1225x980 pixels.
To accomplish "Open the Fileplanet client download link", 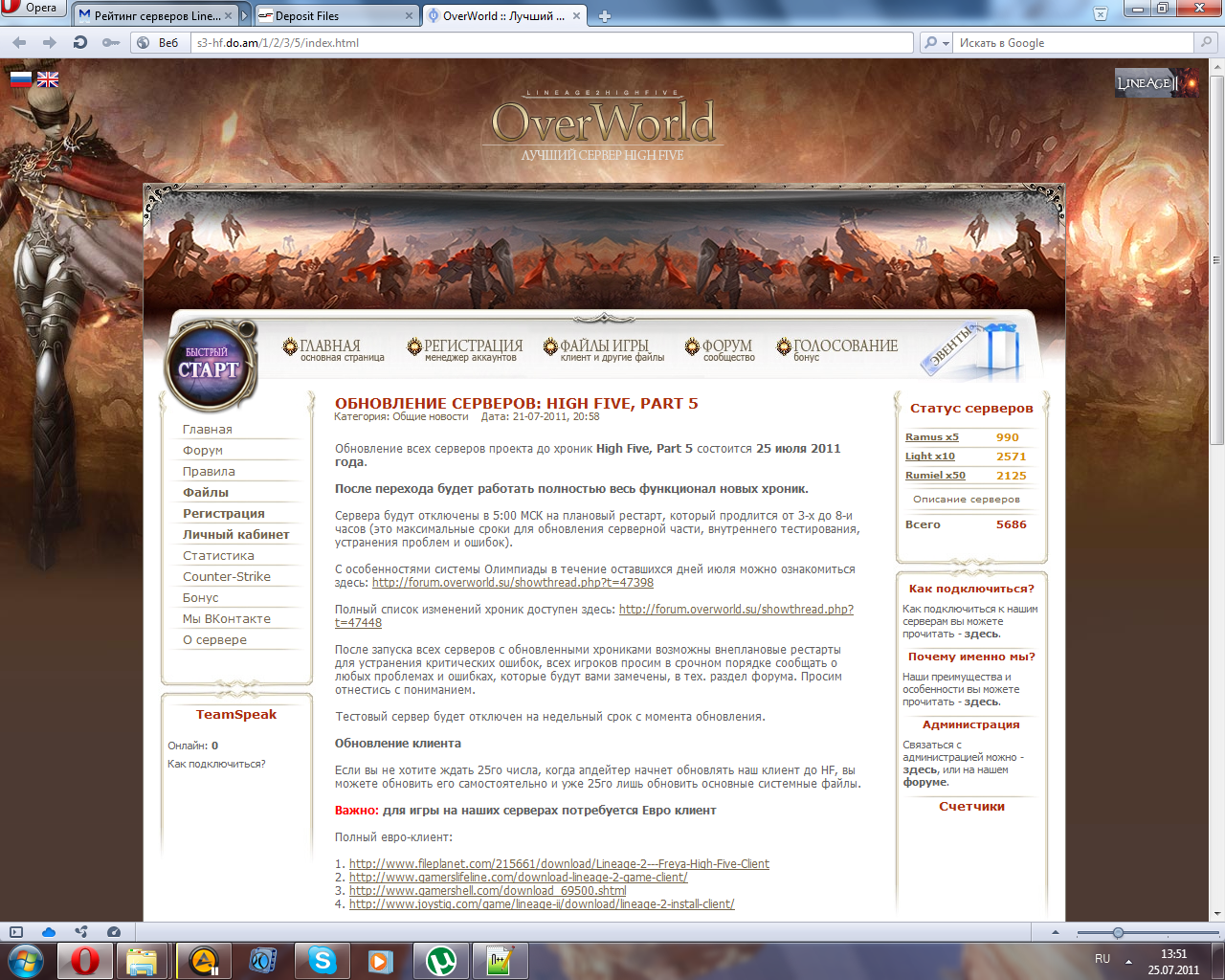I will click(559, 864).
